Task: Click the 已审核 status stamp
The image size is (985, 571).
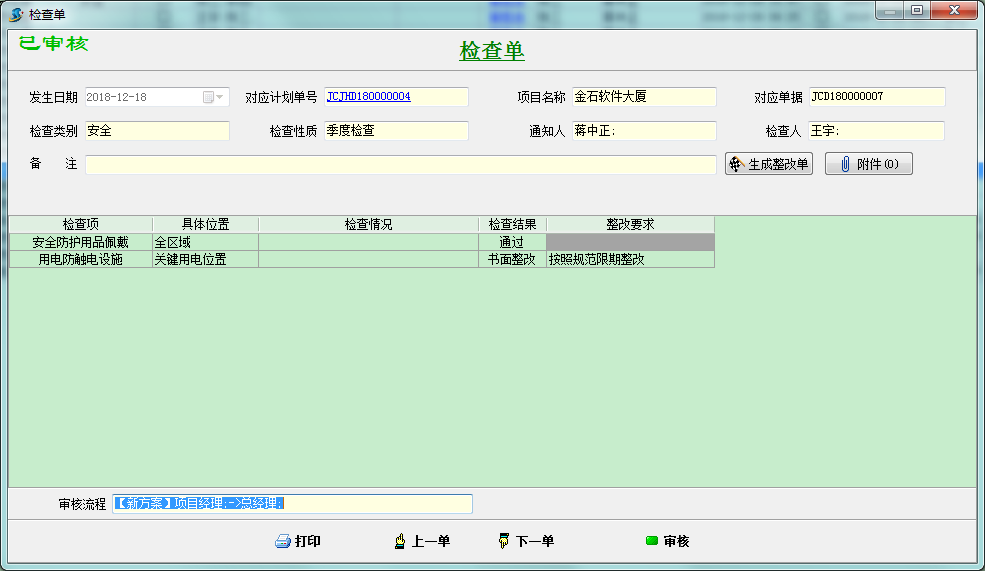Action: click(53, 43)
